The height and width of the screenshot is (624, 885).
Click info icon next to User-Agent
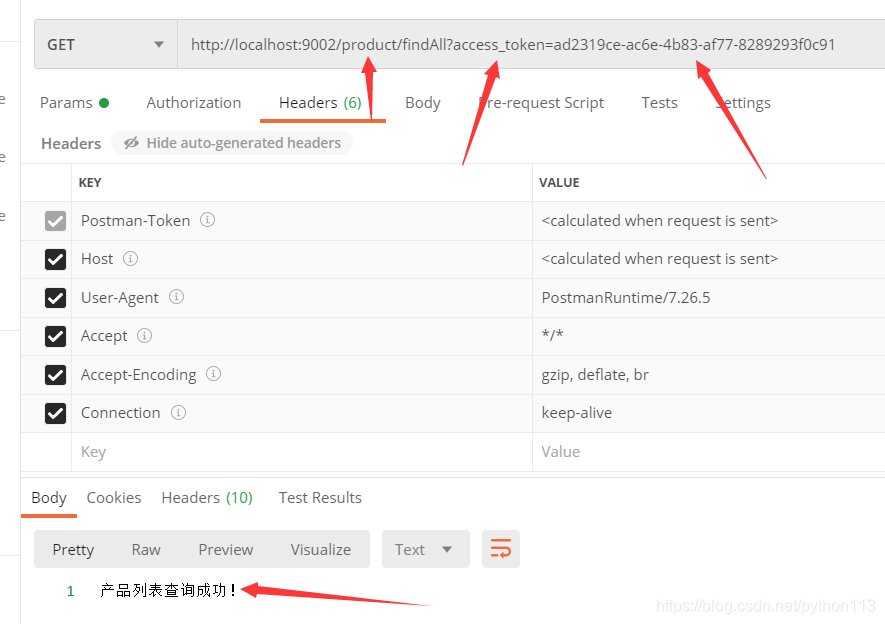tap(176, 297)
